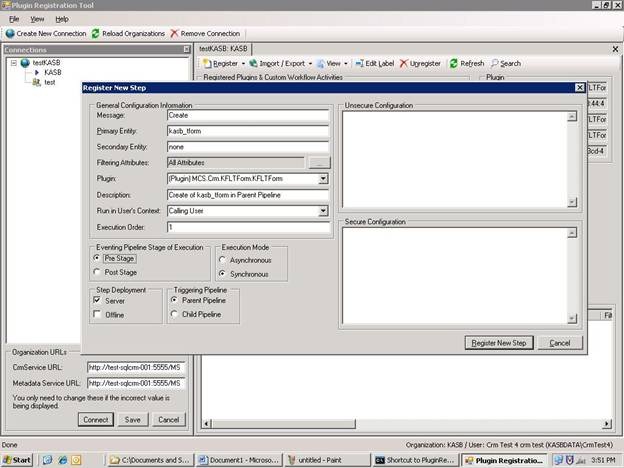Open the Plugin combo box dropdown
Screen dimensions: 624x468
coord(324,179)
